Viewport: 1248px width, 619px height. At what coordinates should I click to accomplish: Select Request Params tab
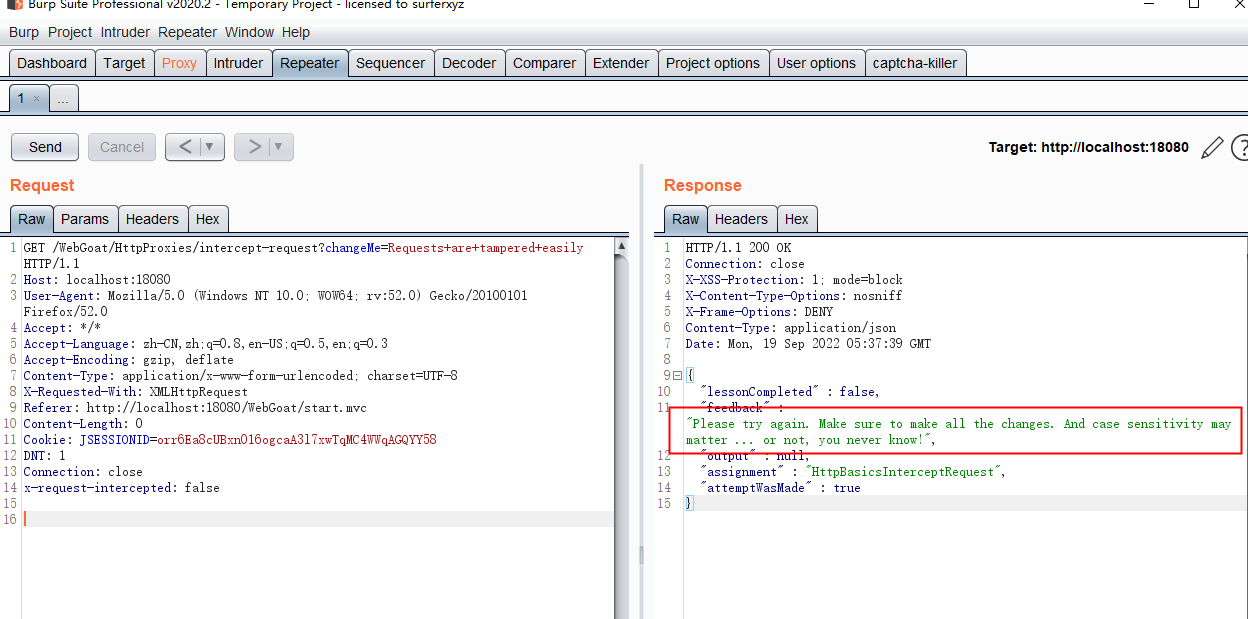click(x=85, y=219)
